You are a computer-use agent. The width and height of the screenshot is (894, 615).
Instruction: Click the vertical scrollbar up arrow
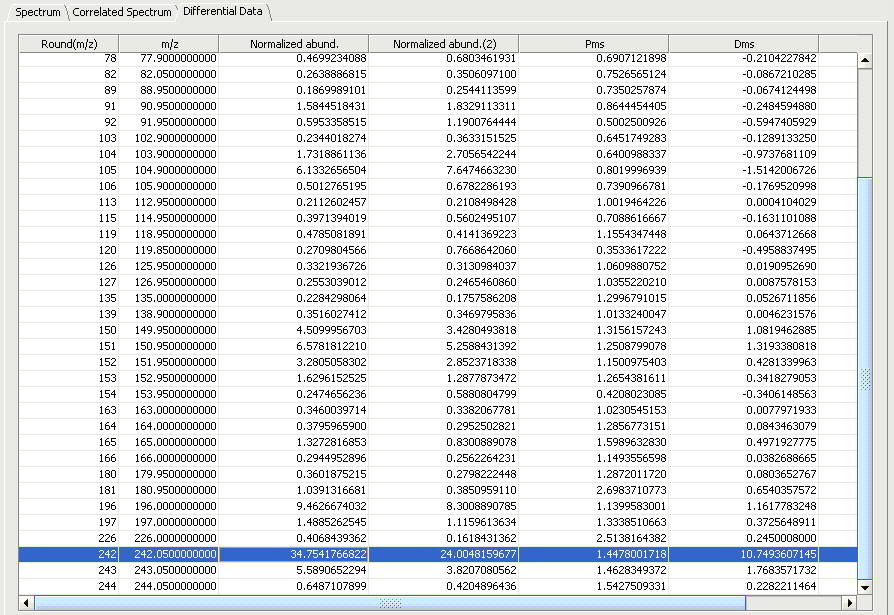(866, 60)
